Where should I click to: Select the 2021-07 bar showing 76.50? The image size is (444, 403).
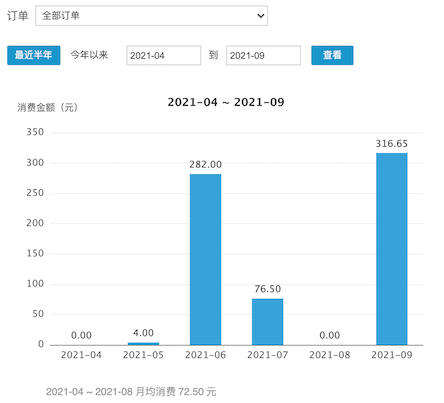267,322
